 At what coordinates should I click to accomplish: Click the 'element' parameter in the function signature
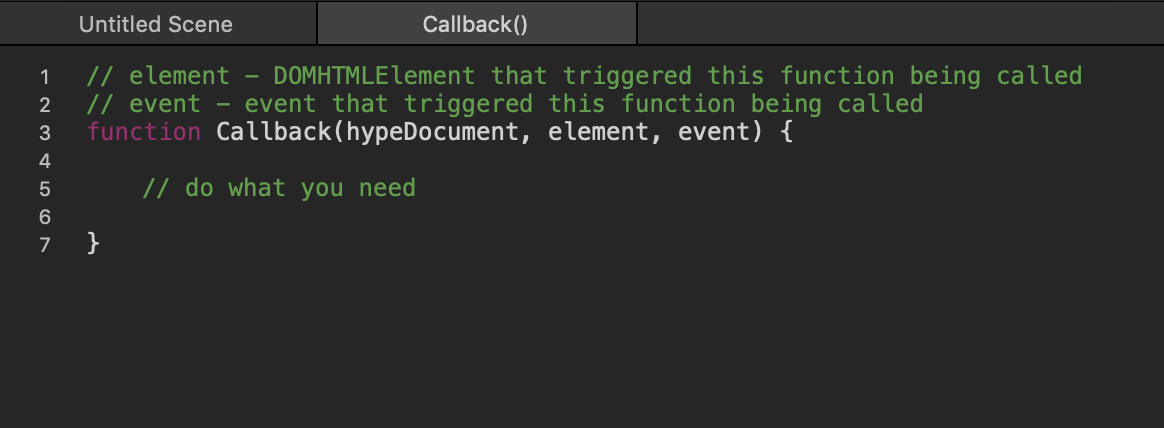tap(597, 132)
